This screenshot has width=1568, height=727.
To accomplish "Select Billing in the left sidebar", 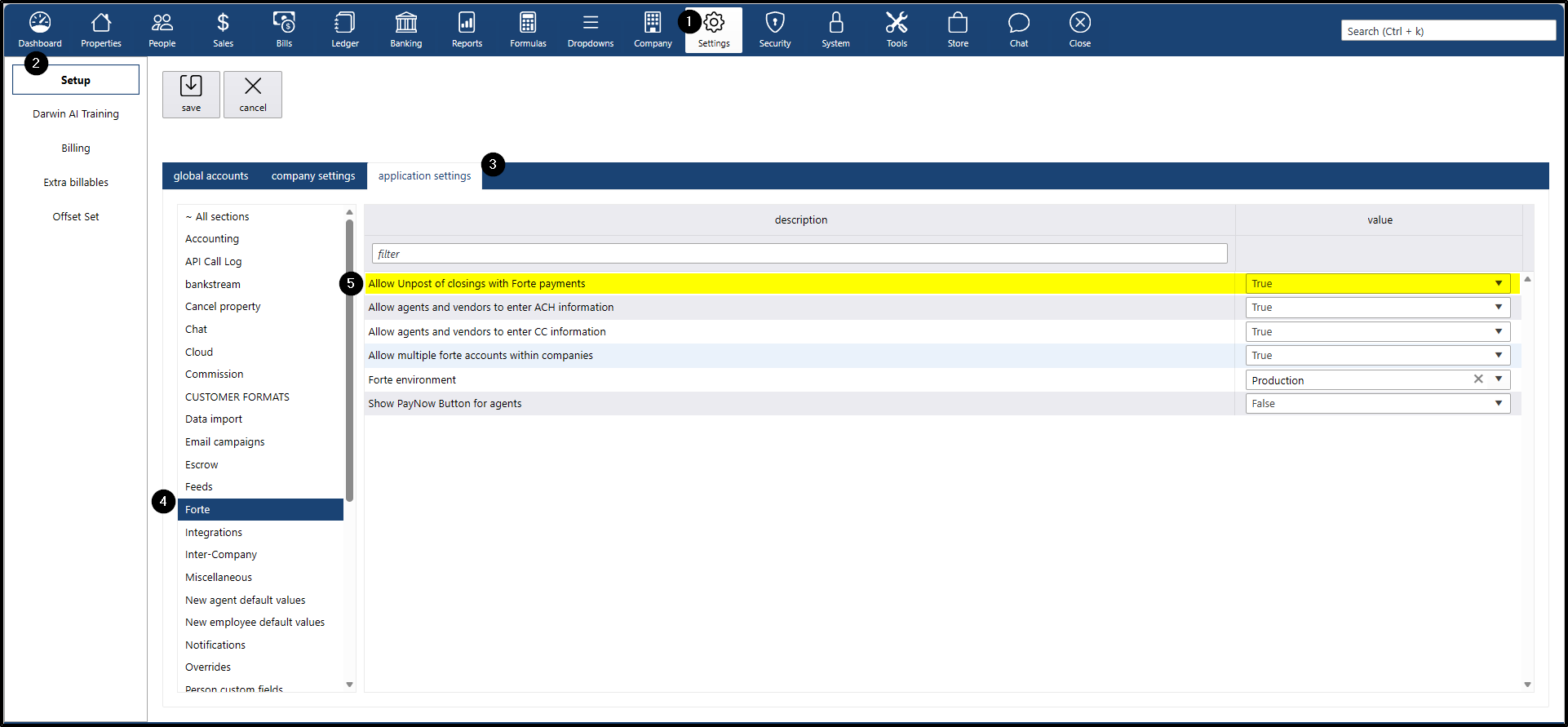I will point(76,149).
